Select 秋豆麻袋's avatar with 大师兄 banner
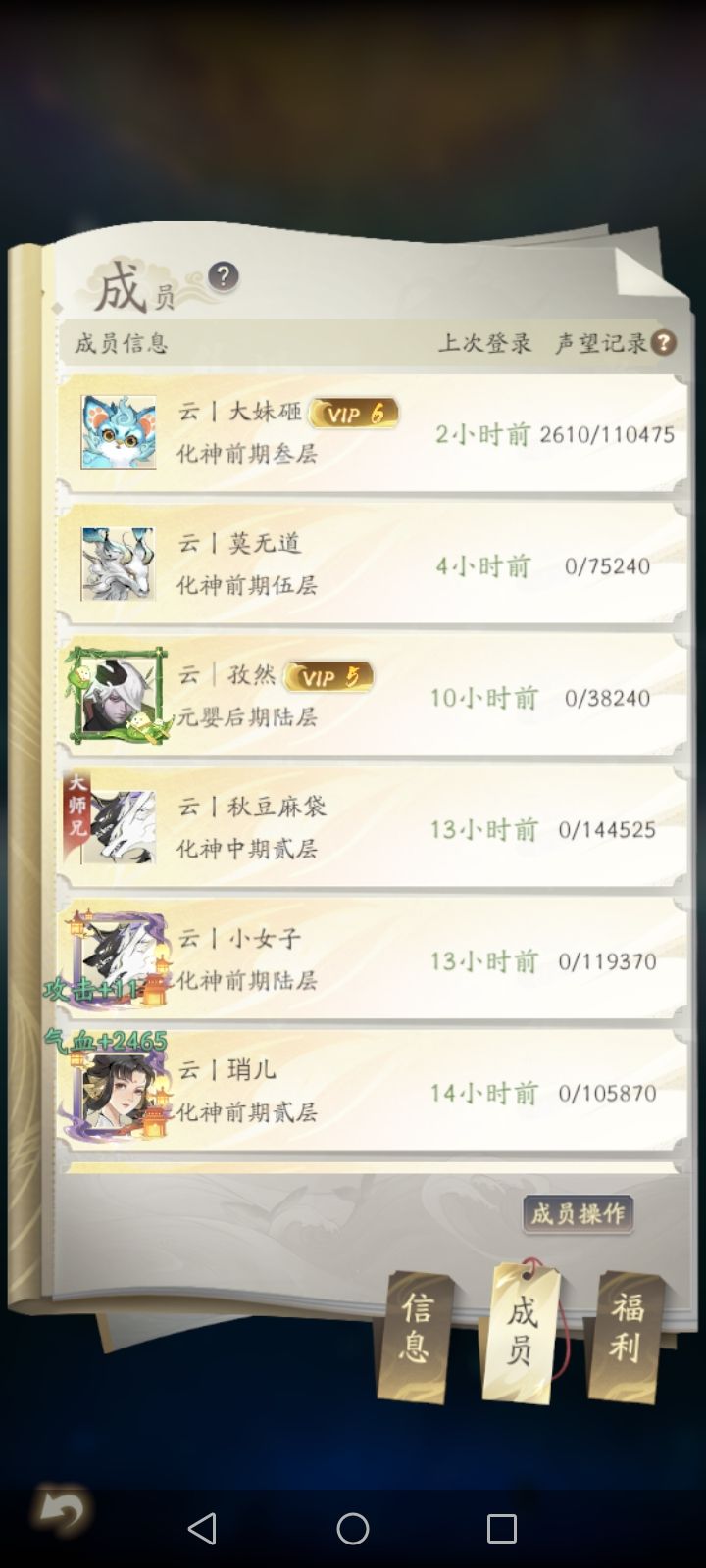The width and height of the screenshot is (706, 1568). [110, 821]
